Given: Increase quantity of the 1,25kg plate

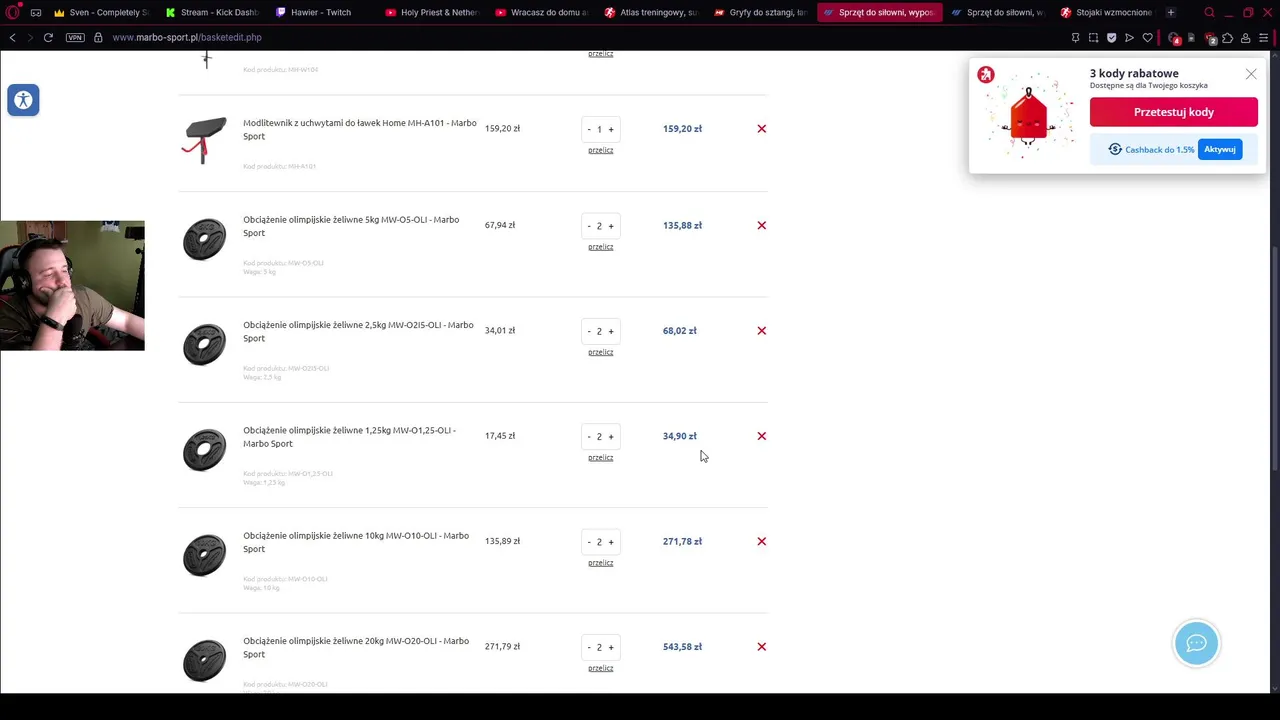Looking at the screenshot, I should [x=611, y=437].
